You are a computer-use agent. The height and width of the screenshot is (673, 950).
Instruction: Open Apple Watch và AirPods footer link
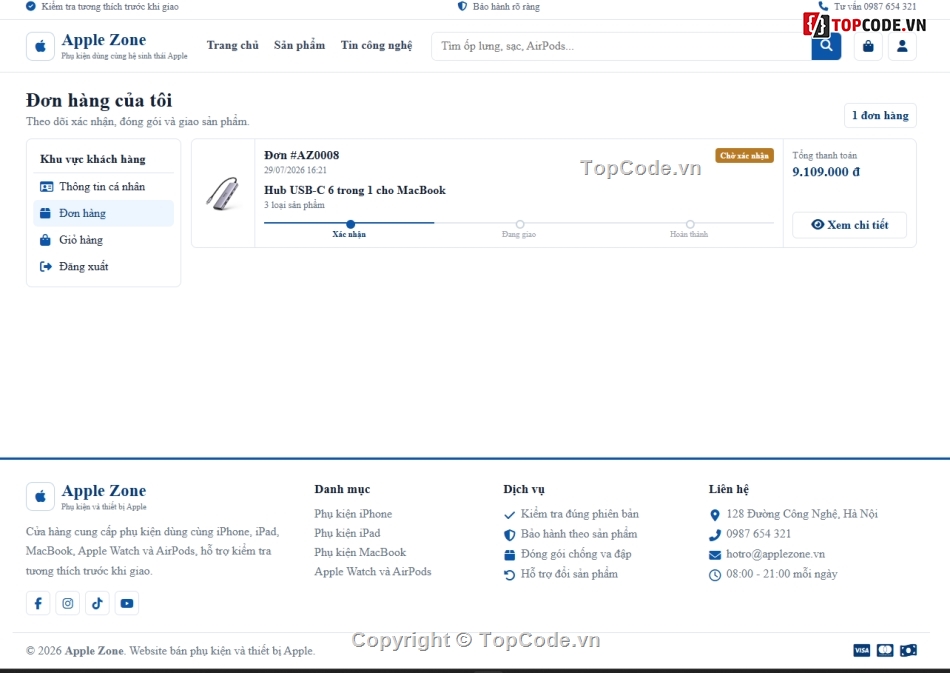click(373, 572)
